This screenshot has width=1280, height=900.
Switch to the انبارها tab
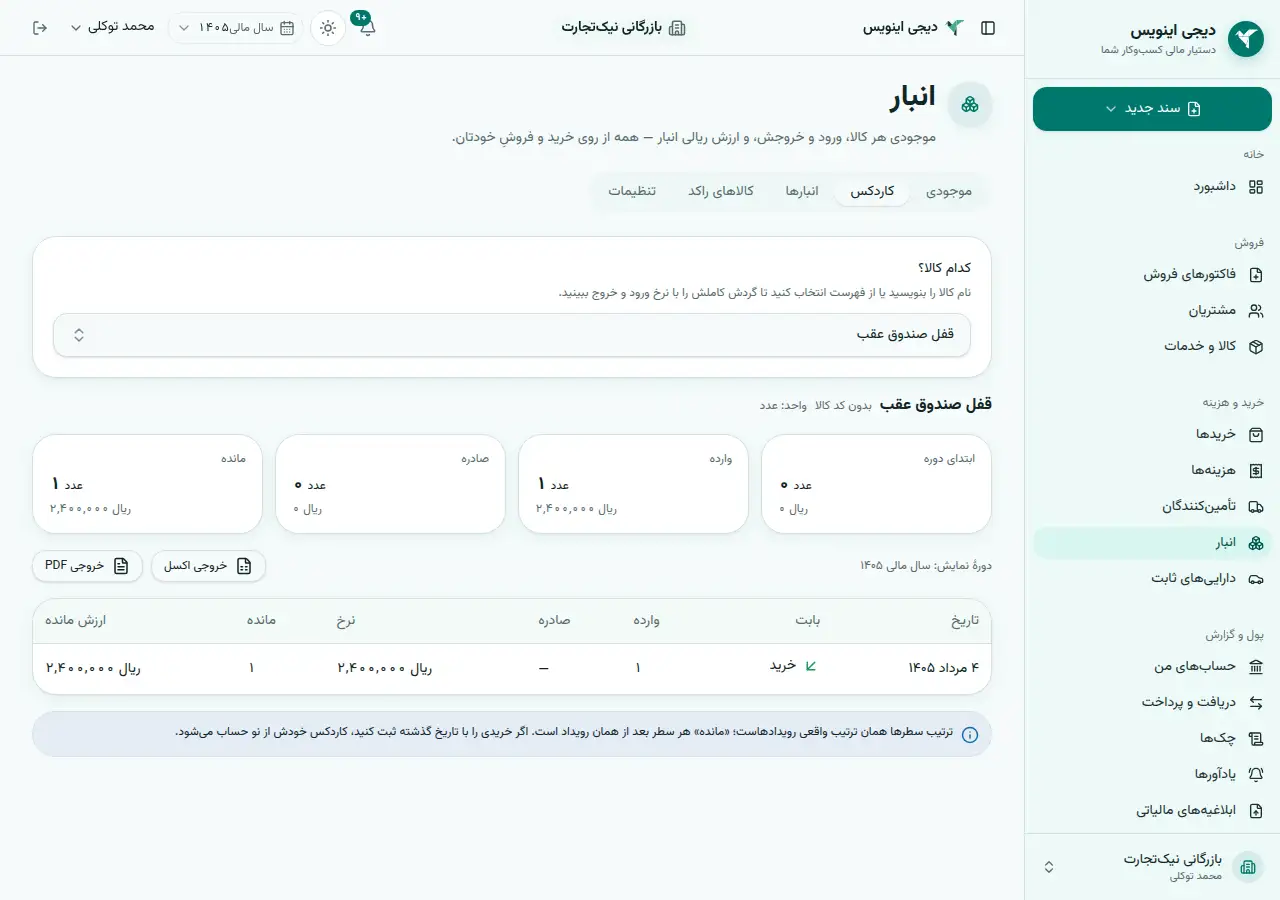(802, 192)
